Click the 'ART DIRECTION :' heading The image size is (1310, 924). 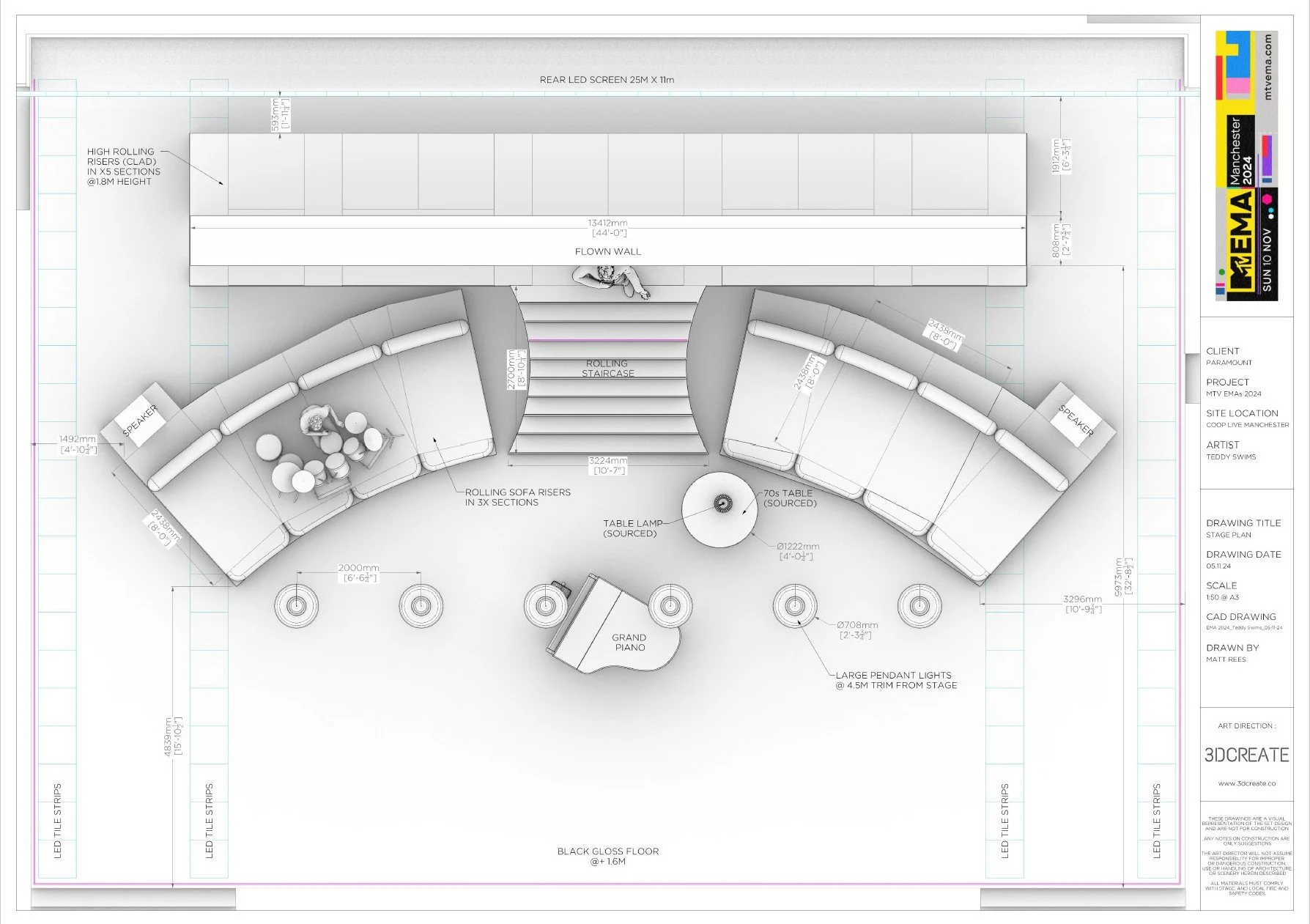1246,726
